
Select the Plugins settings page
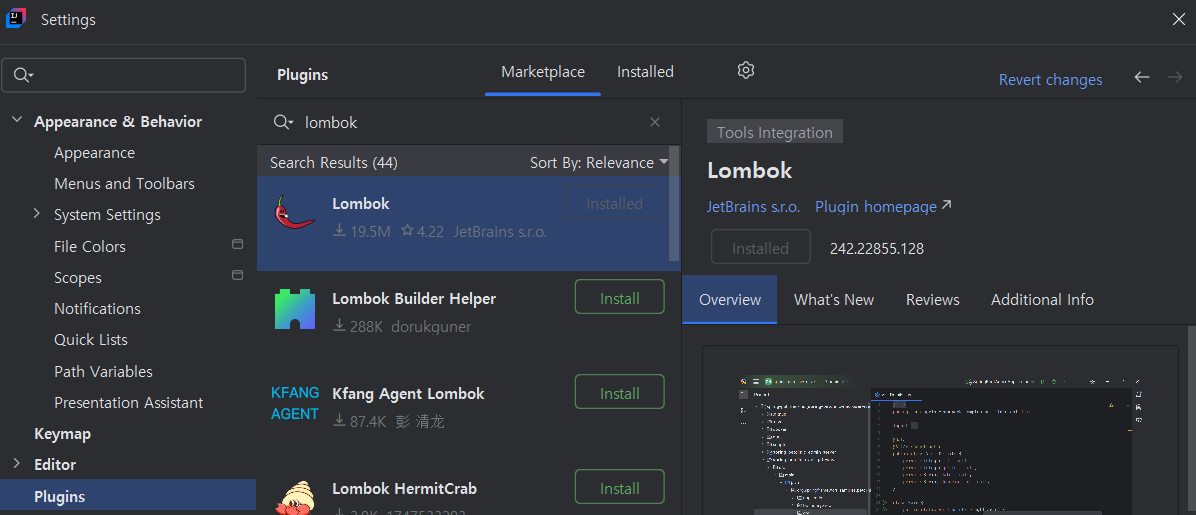pos(128,497)
